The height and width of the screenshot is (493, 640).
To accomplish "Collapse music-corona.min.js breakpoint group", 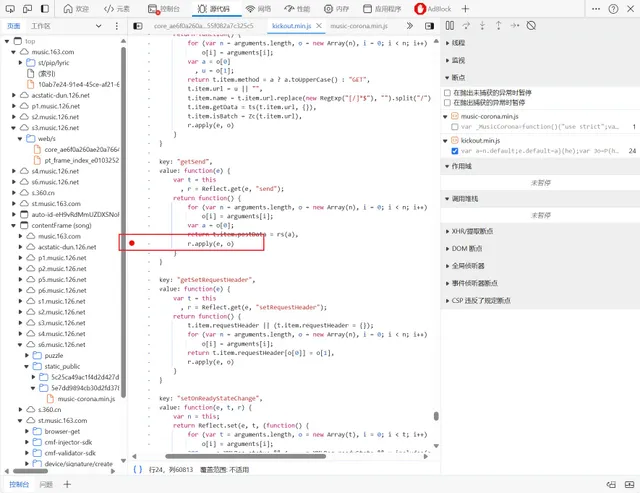I will pos(445,117).
